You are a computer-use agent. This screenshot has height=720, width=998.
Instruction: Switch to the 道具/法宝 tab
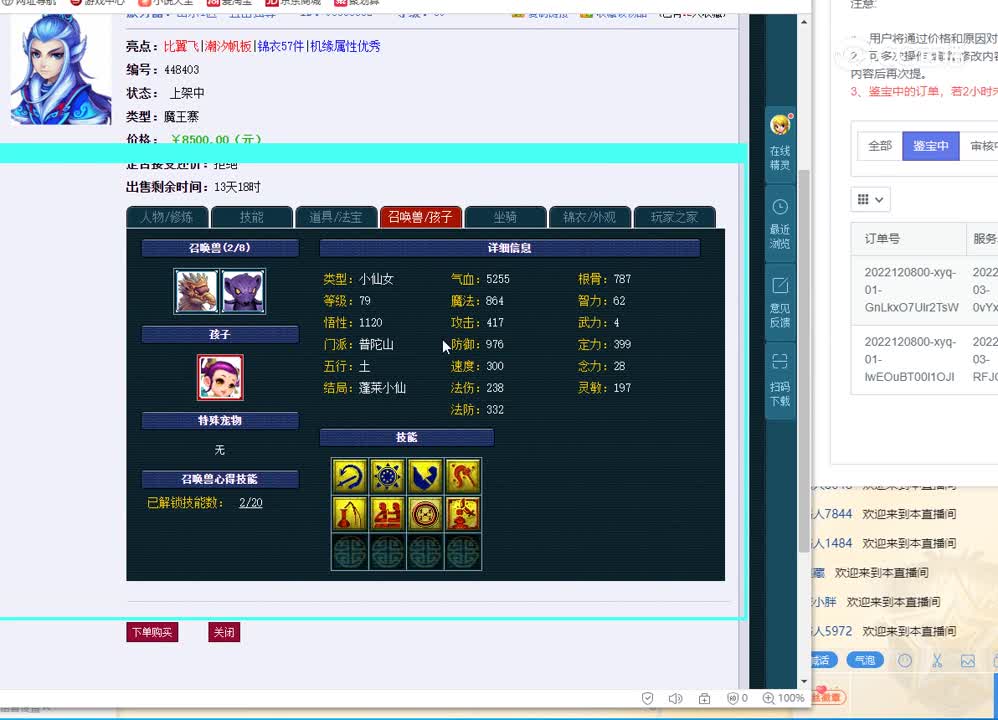[x=335, y=217]
